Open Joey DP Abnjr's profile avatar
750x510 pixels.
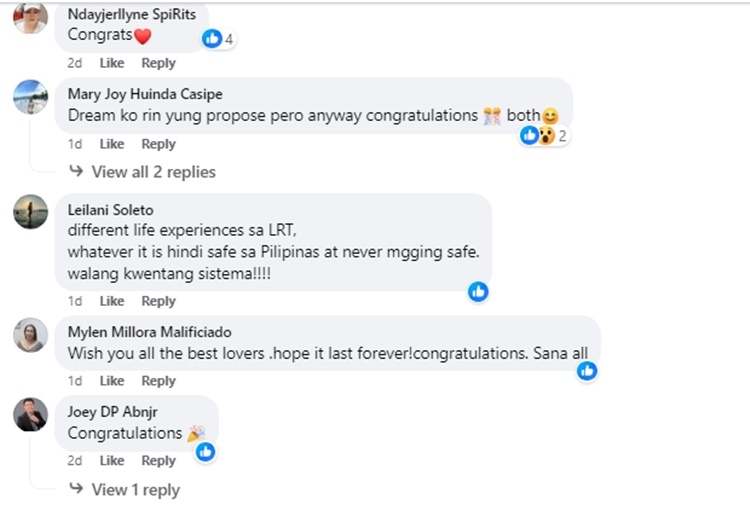30,414
